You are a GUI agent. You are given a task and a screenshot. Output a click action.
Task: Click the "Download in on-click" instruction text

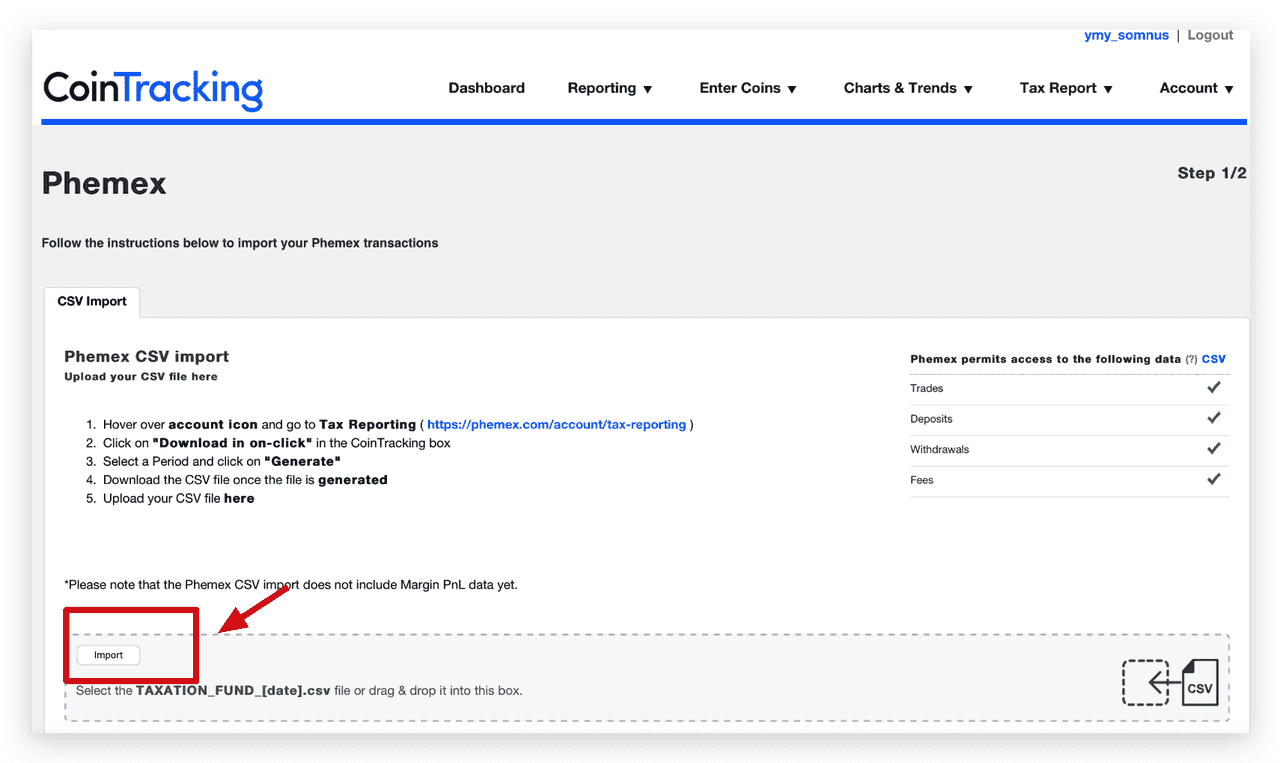(x=232, y=442)
